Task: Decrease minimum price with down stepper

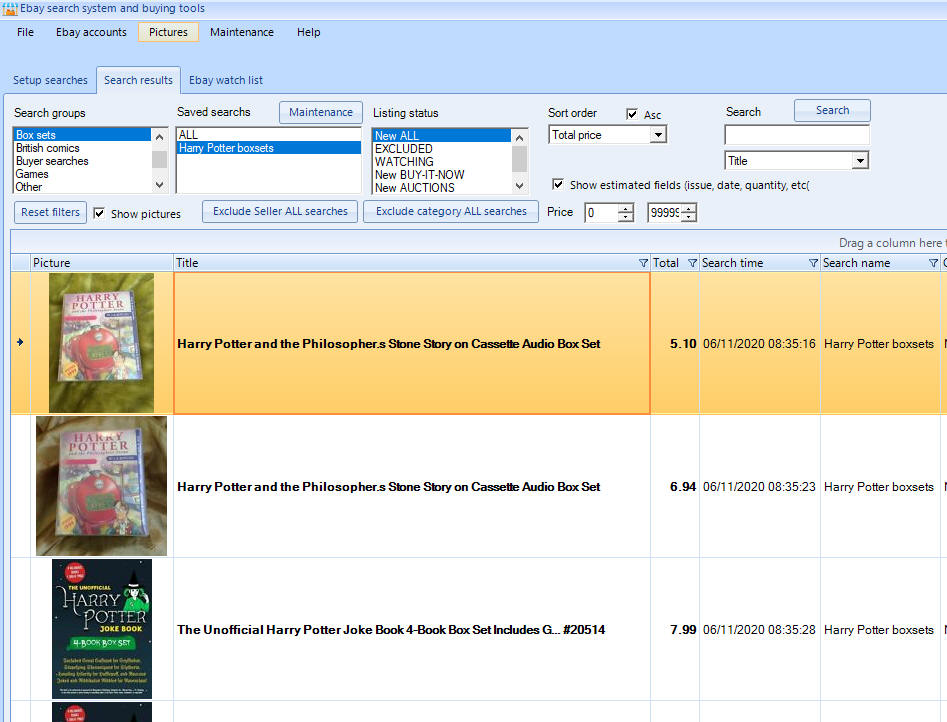Action: click(626, 218)
